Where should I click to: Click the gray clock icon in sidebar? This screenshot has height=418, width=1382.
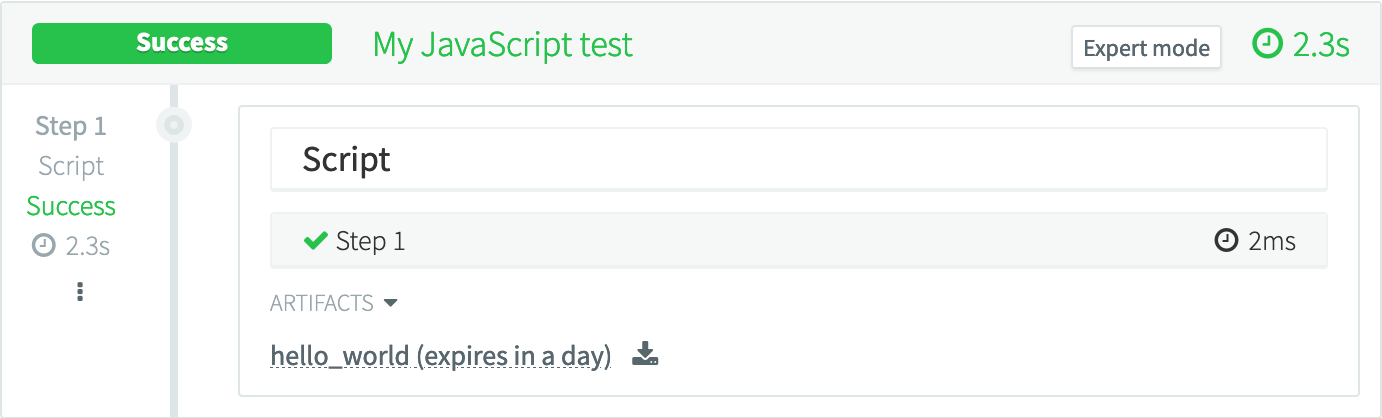pyautogui.click(x=43, y=246)
